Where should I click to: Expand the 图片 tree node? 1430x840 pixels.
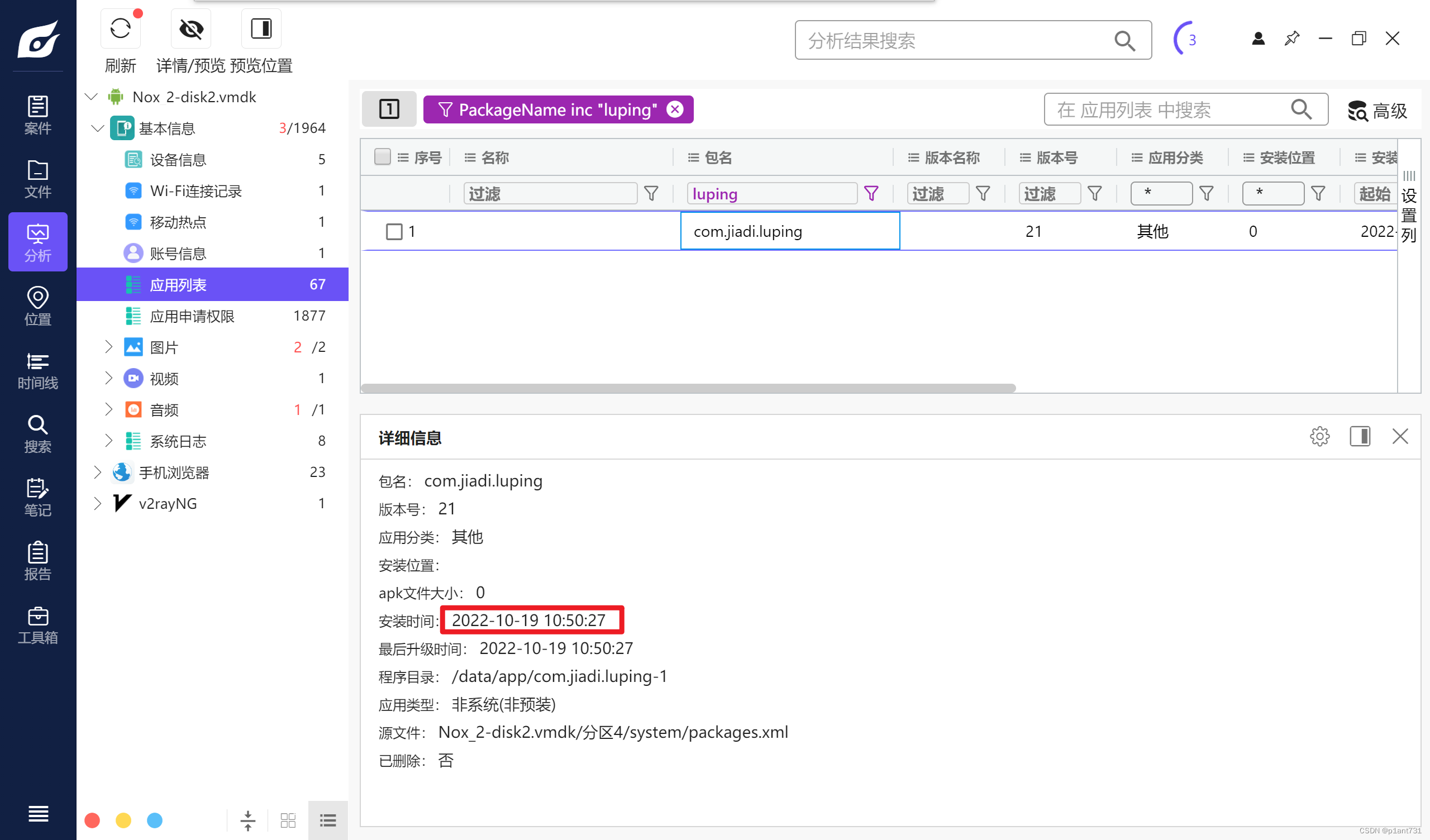(x=108, y=347)
